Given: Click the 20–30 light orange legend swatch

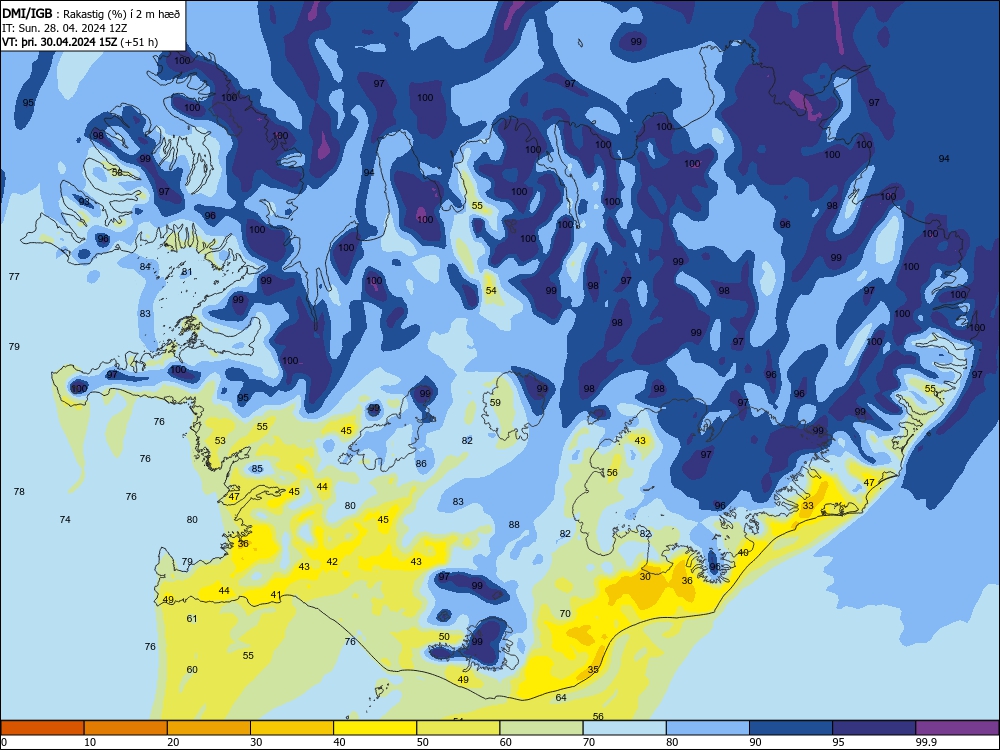Looking at the screenshot, I should [x=209, y=728].
